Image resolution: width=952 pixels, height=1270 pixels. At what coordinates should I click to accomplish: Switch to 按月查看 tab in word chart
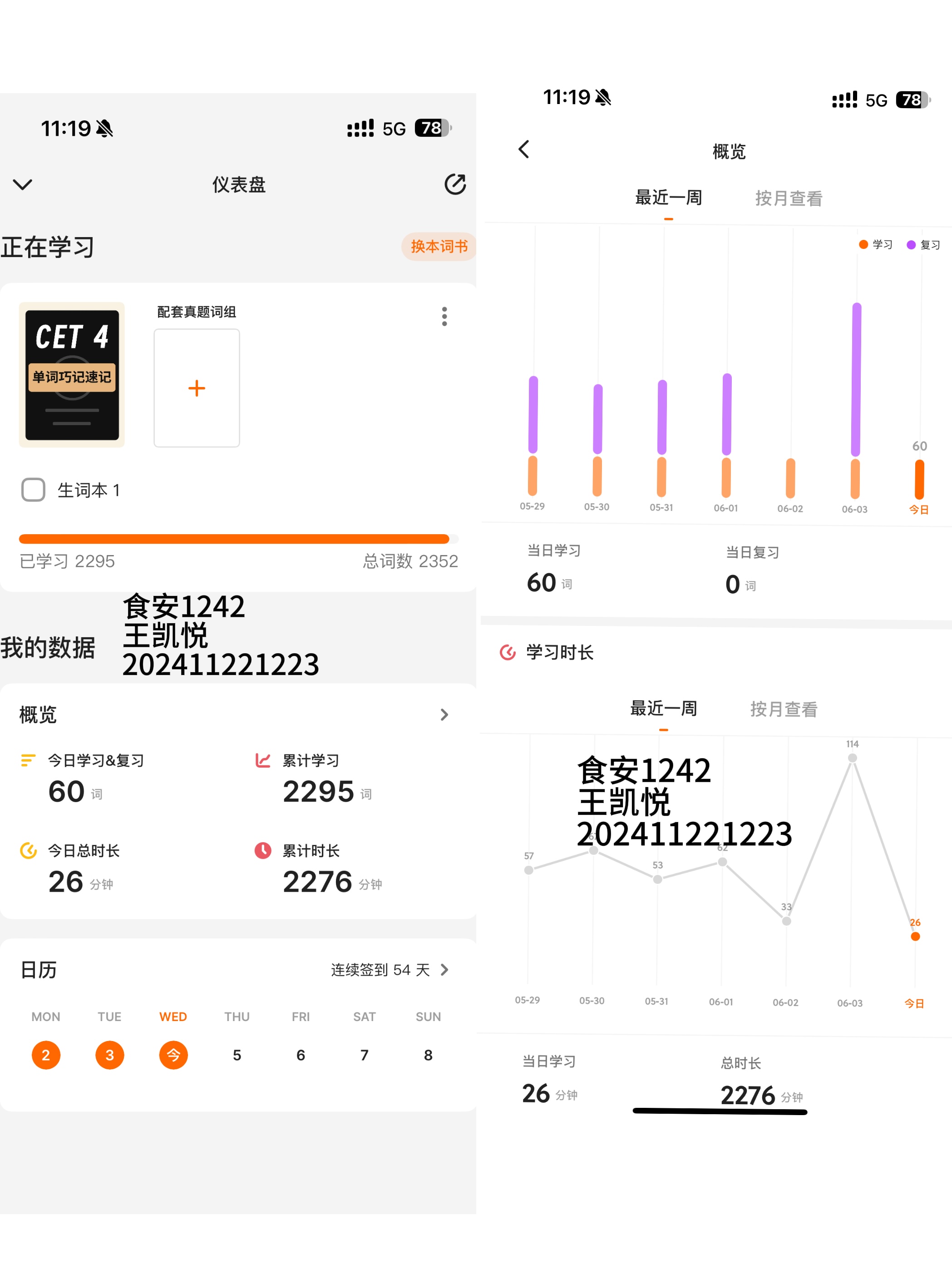(789, 198)
